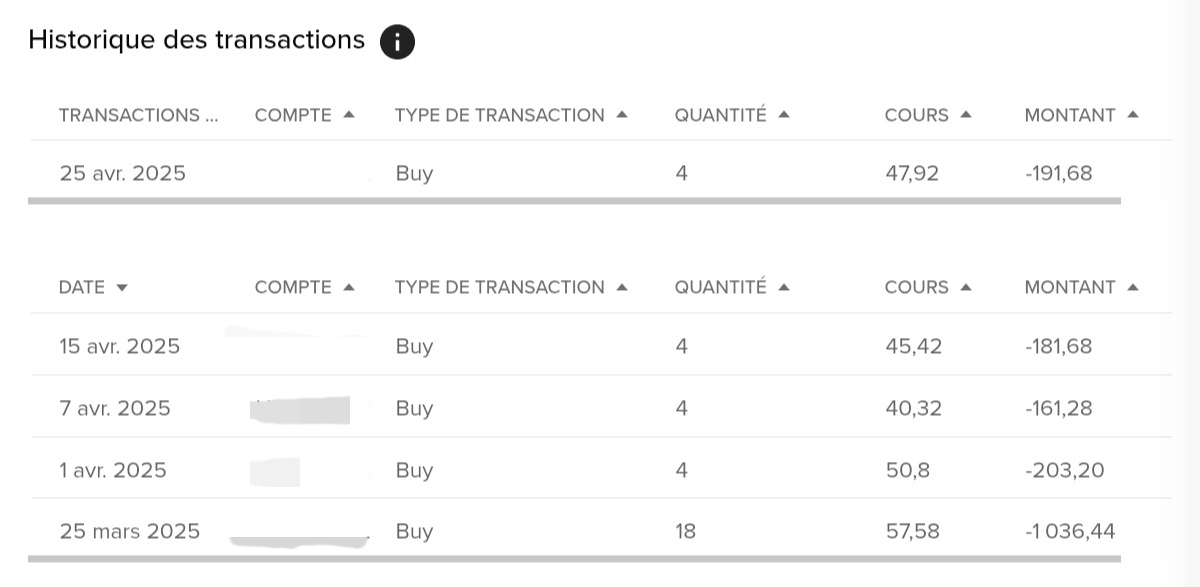Screen dimensions: 1200x587
Task: Click QUANTITÉ sort arrow in top table
Action: (x=784, y=115)
